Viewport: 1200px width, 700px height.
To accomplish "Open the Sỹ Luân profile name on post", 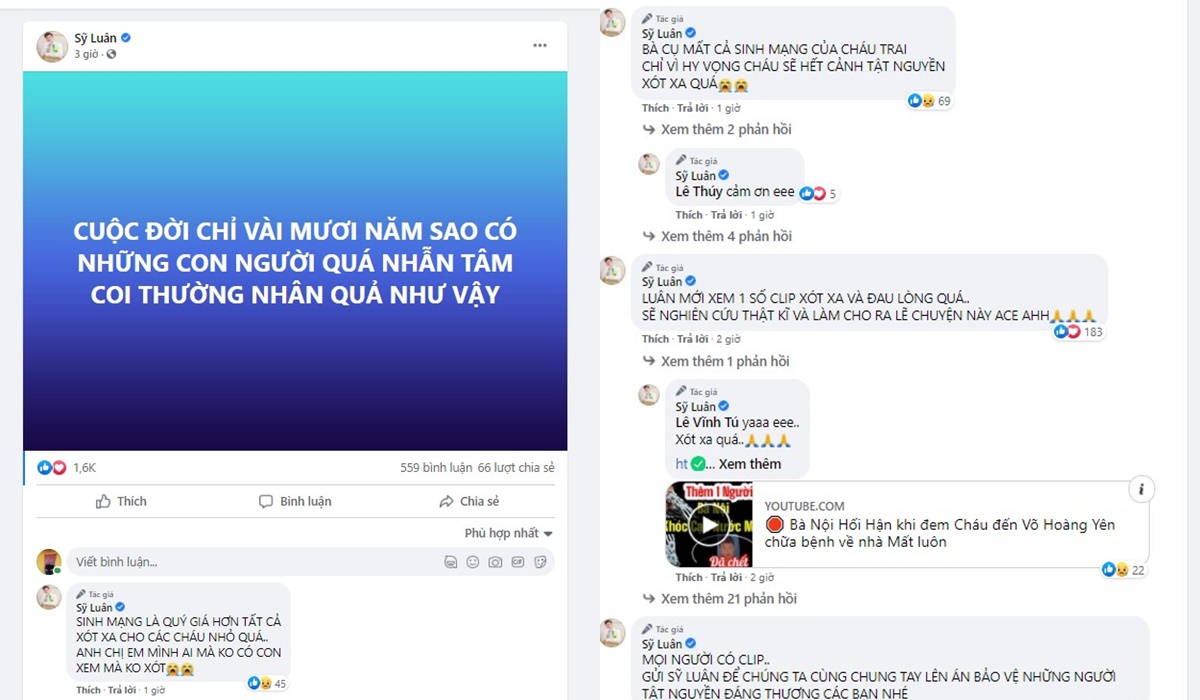I will tap(96, 38).
